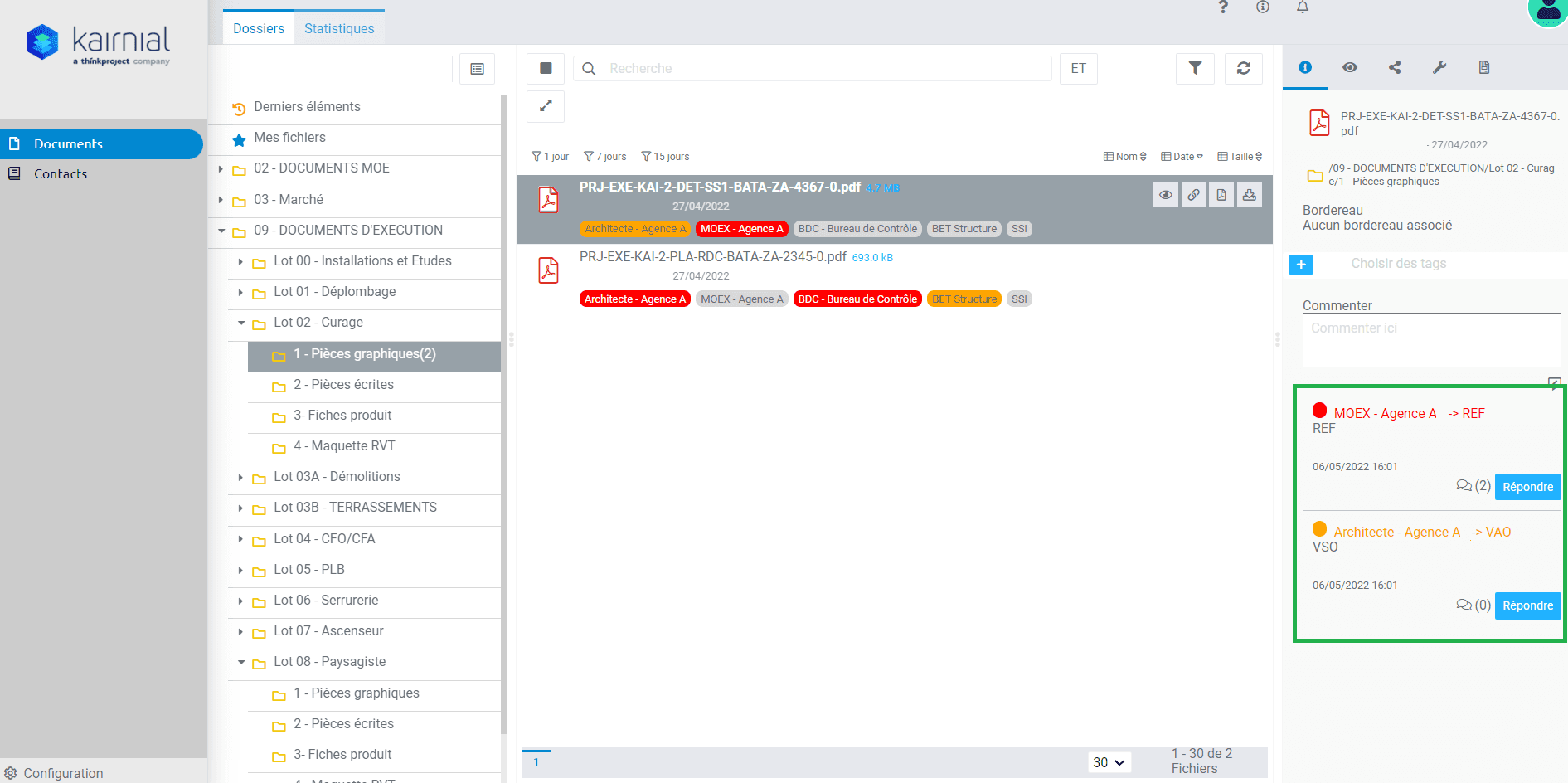This screenshot has height=783, width=1568.
Task: Copy link of PRJ-EXE-KAI-2-DET-SS1 file
Action: click(x=1193, y=196)
